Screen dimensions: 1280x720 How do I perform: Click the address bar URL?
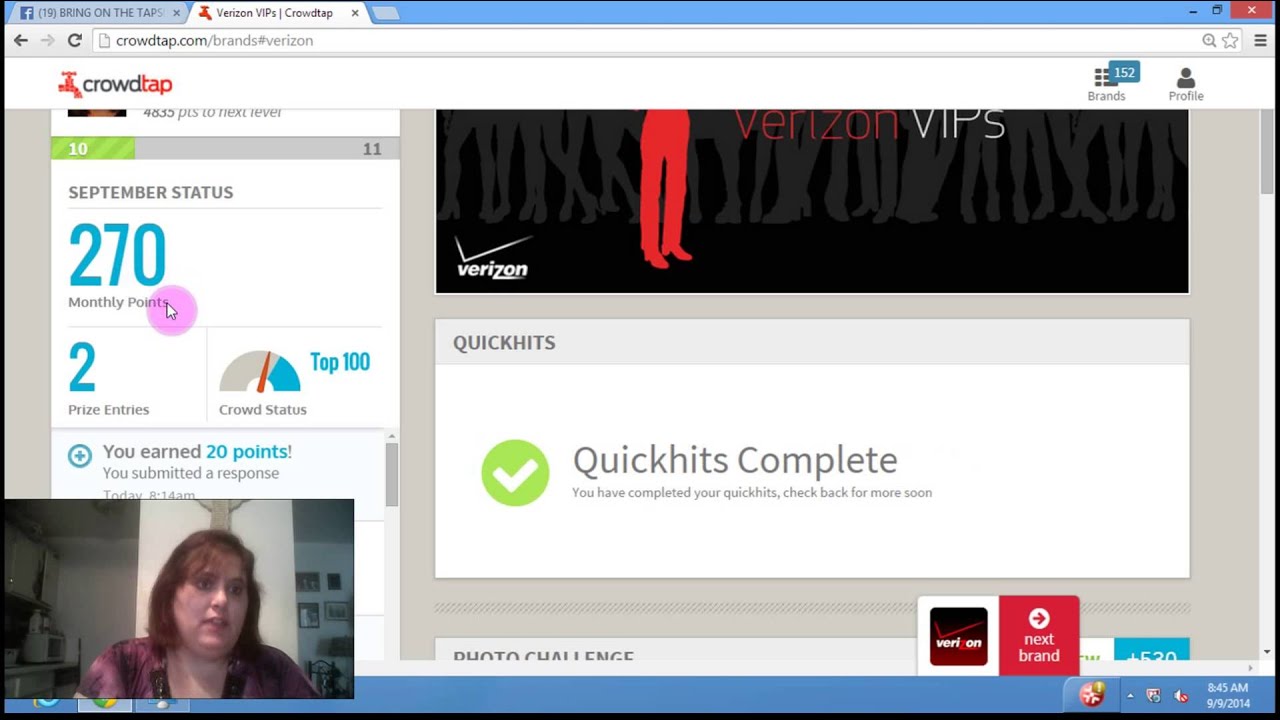tap(214, 41)
